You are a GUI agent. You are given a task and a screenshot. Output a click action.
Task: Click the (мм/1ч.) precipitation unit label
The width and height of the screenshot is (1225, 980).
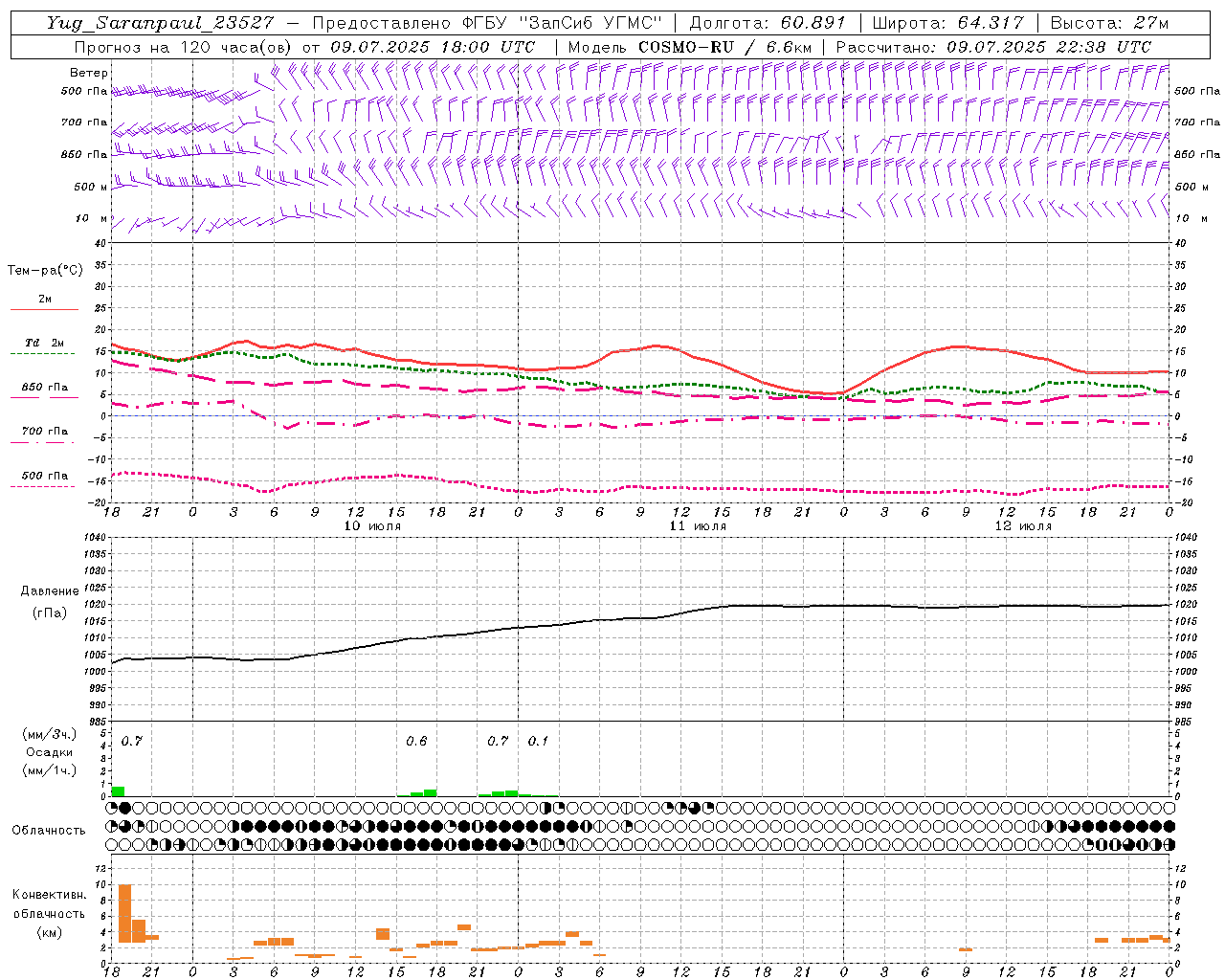pos(50,770)
